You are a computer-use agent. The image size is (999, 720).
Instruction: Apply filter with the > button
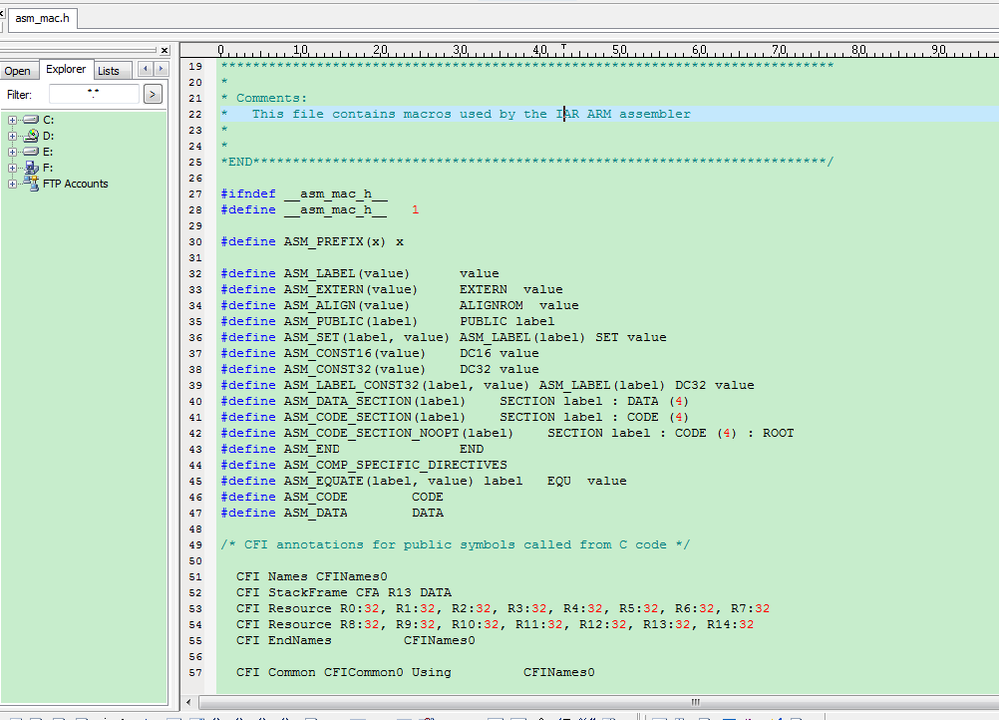coord(152,94)
